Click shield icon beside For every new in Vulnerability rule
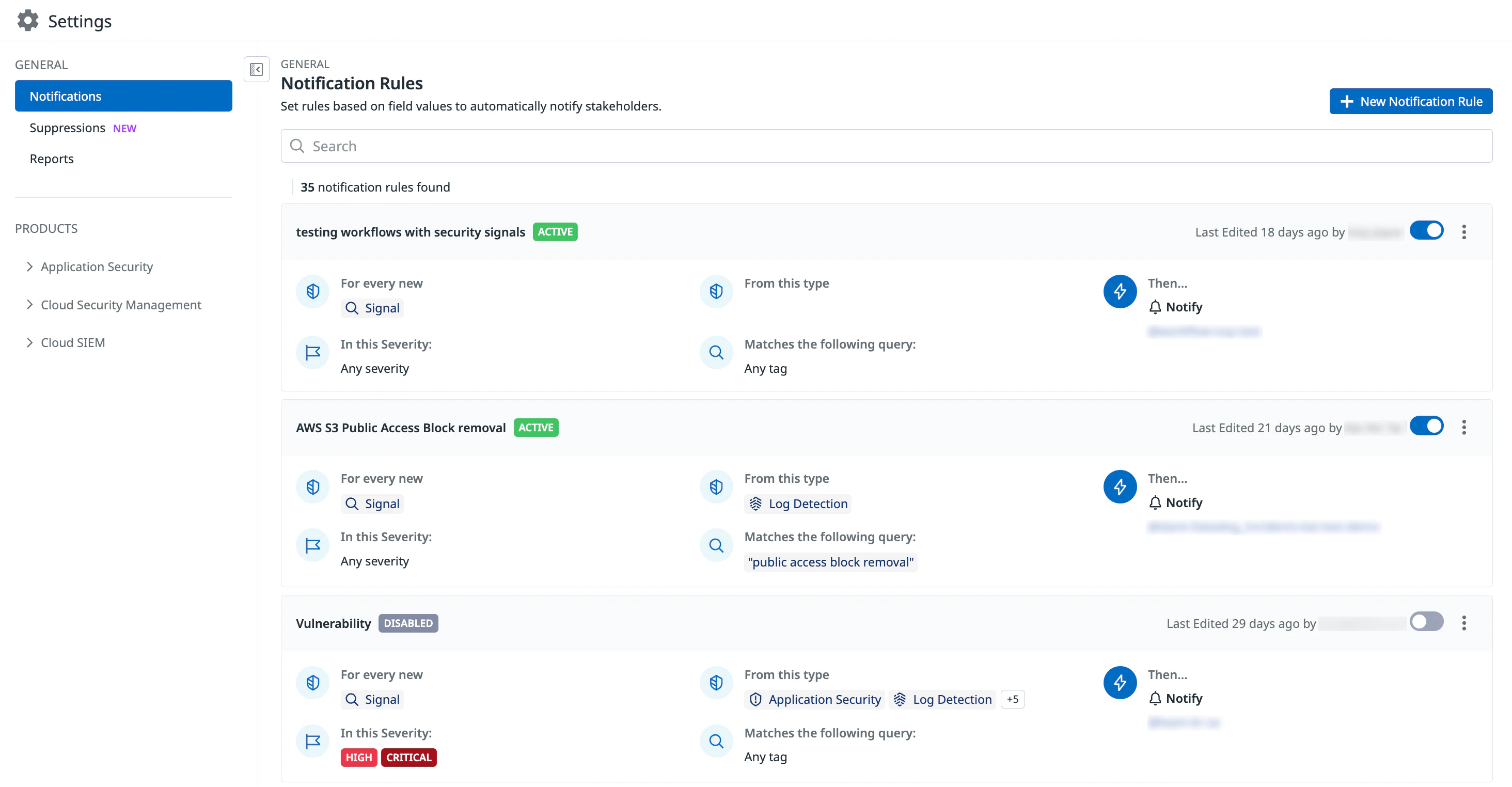The height and width of the screenshot is (787, 1512). 313,683
